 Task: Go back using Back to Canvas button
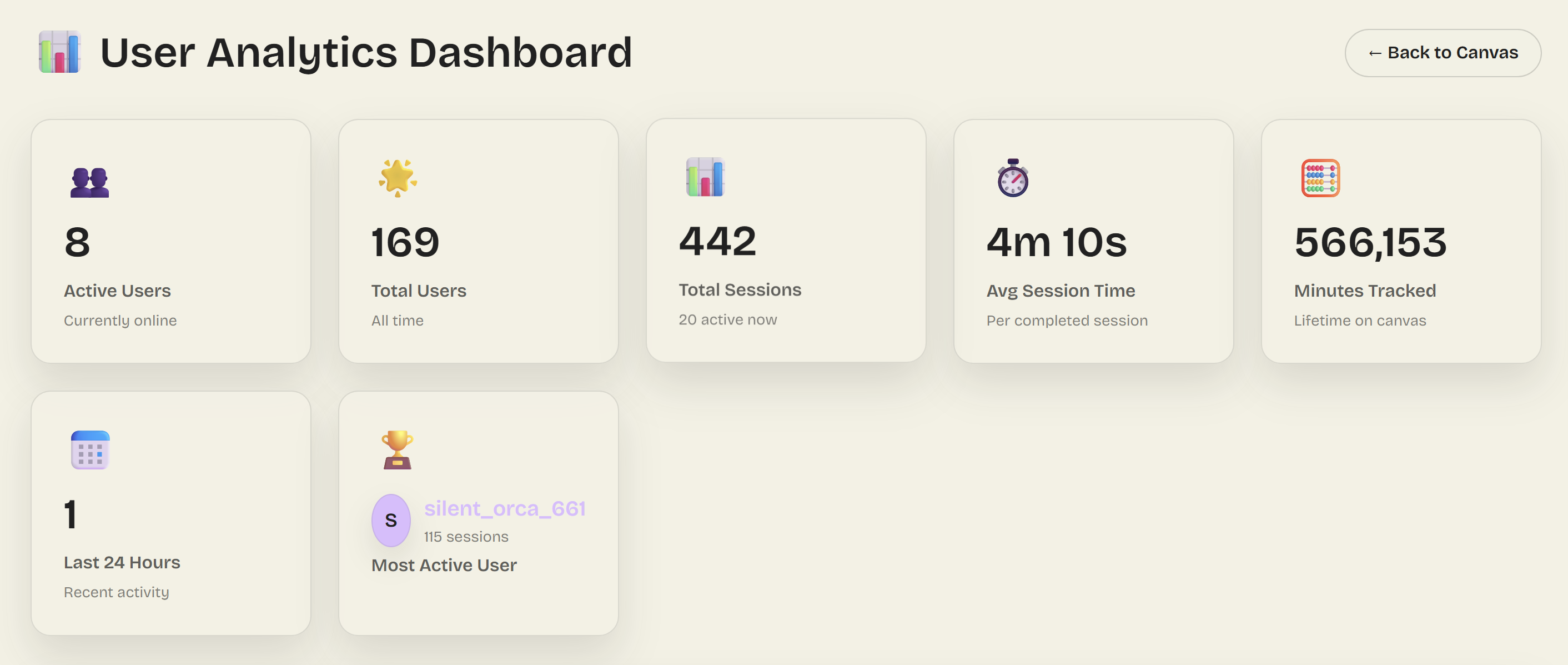point(1443,53)
